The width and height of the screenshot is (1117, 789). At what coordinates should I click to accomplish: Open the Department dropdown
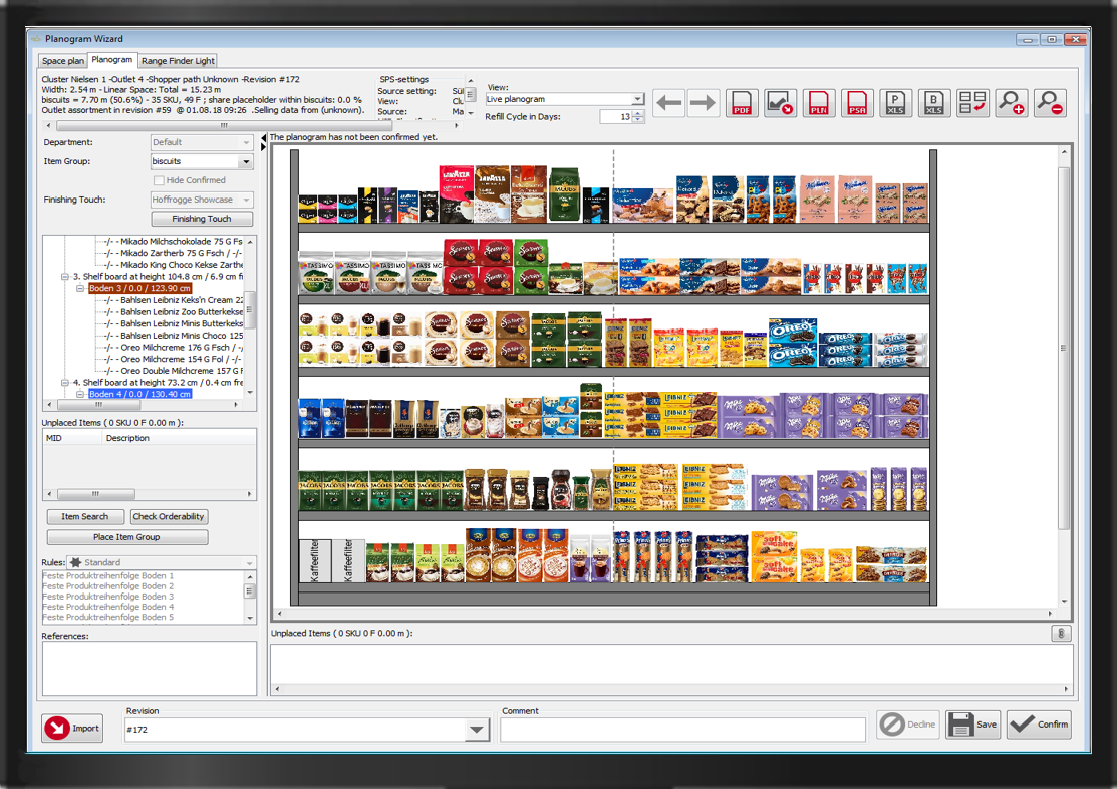[x=246, y=142]
